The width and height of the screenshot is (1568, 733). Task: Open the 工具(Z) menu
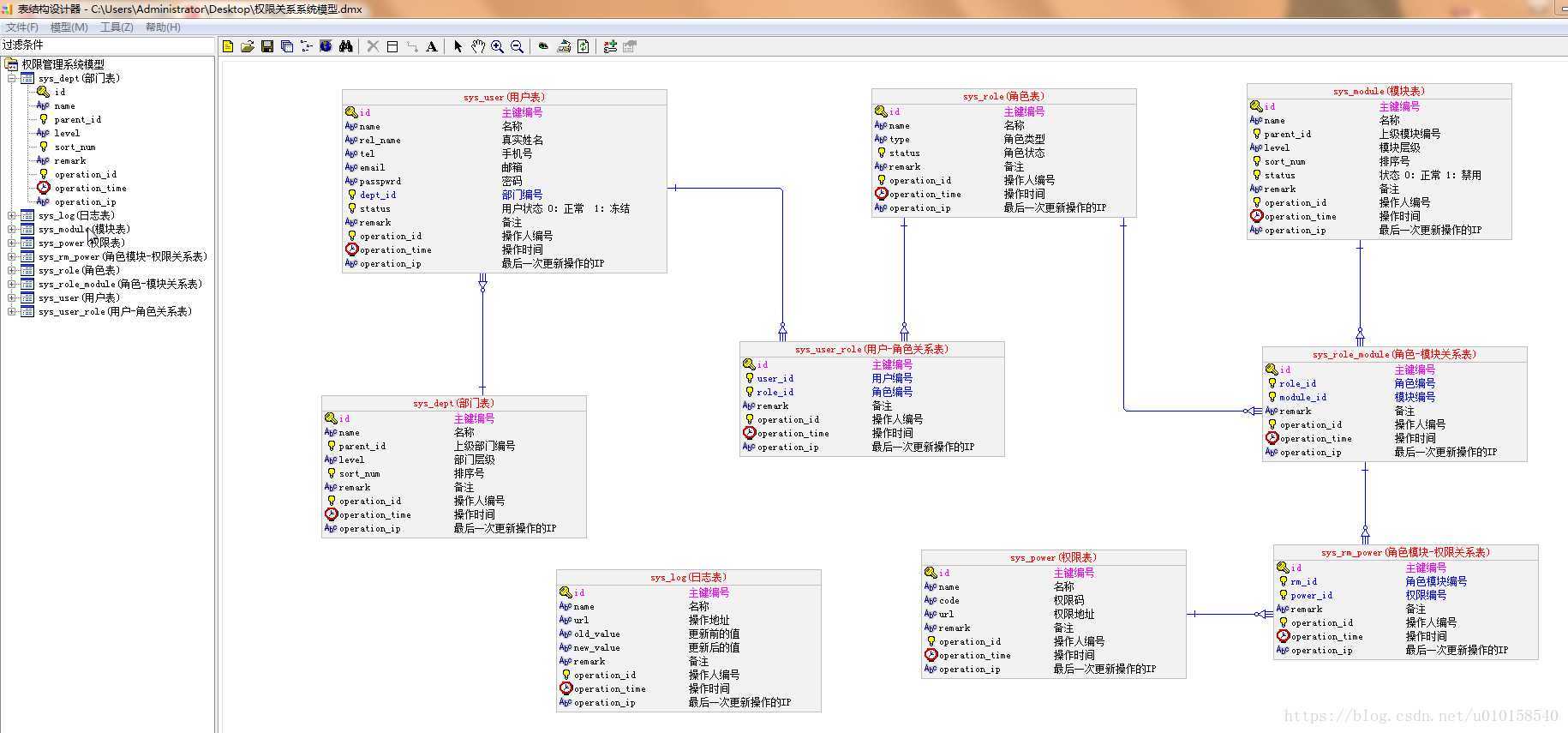pyautogui.click(x=117, y=27)
